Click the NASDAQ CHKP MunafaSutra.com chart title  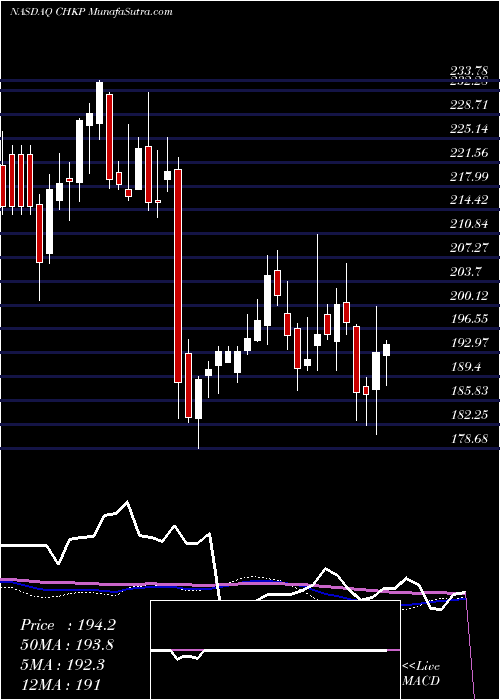[91, 12]
